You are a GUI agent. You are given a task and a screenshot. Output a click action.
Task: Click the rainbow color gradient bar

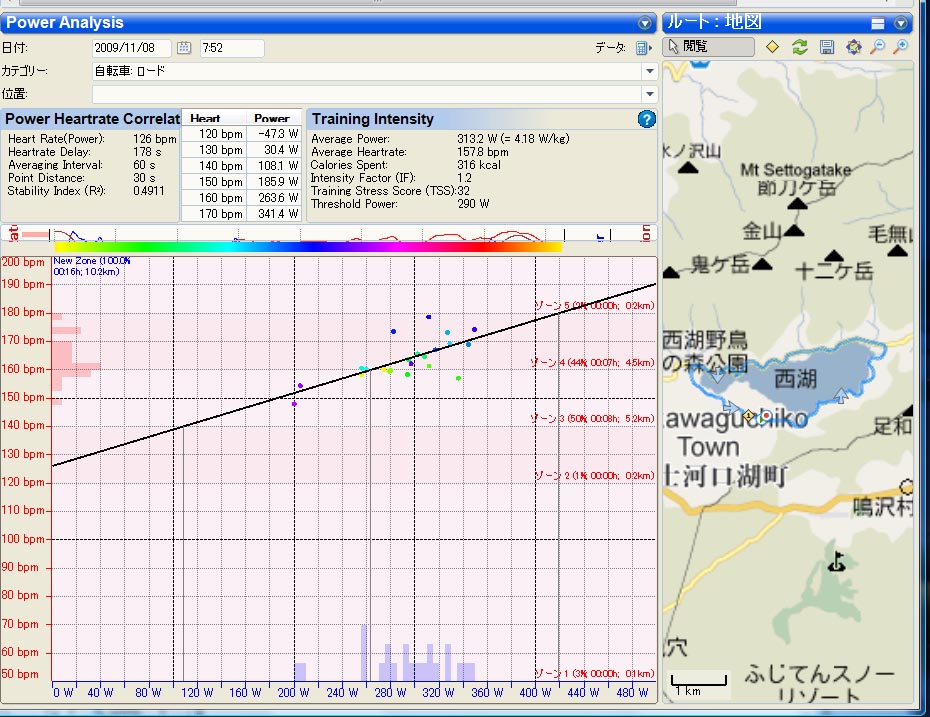tap(308, 246)
